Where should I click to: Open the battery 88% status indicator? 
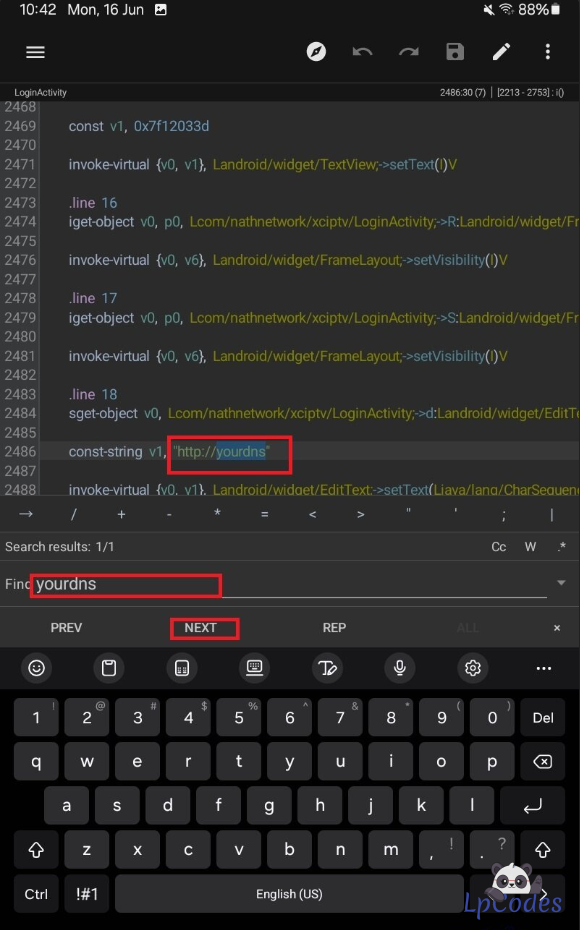538,9
